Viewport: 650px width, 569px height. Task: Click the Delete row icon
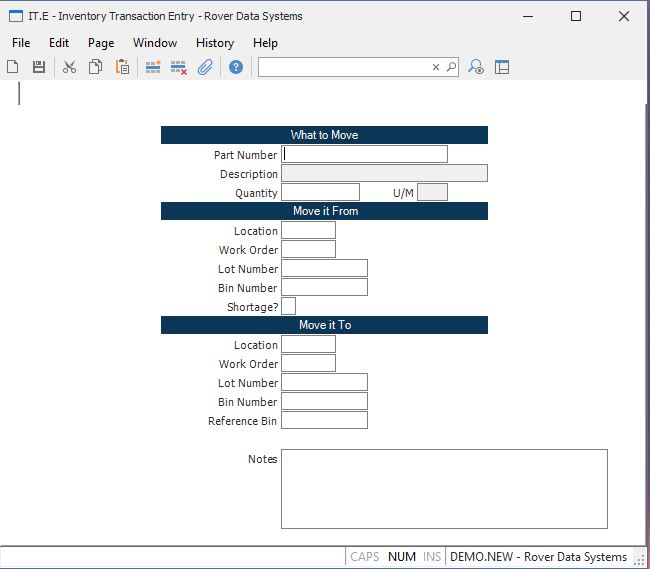(x=179, y=67)
